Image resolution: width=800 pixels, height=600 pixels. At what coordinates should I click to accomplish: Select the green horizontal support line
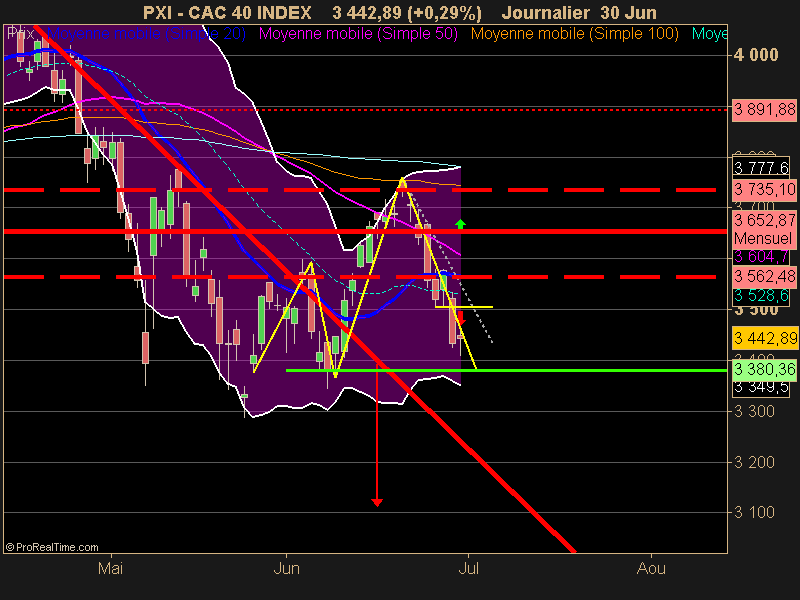pos(506,370)
